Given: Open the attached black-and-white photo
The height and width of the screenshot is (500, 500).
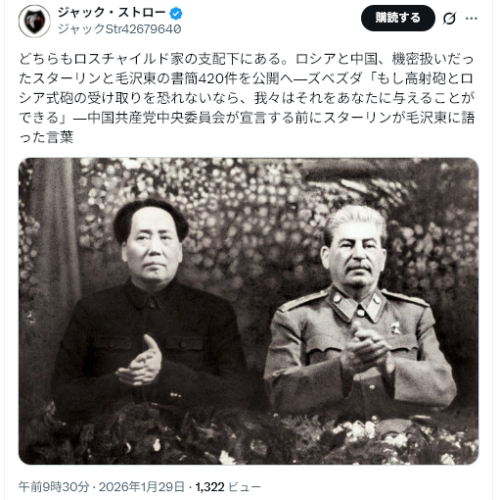Looking at the screenshot, I should (249, 311).
